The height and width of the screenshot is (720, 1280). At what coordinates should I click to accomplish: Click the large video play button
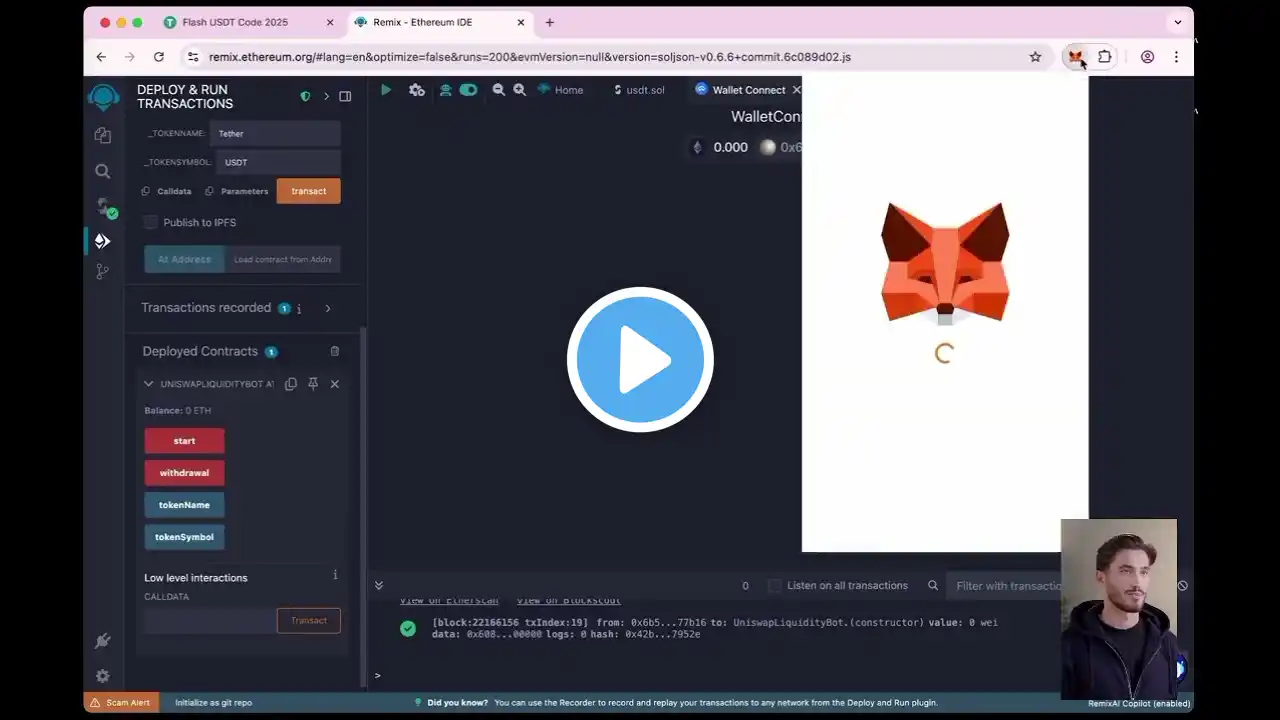pos(640,359)
